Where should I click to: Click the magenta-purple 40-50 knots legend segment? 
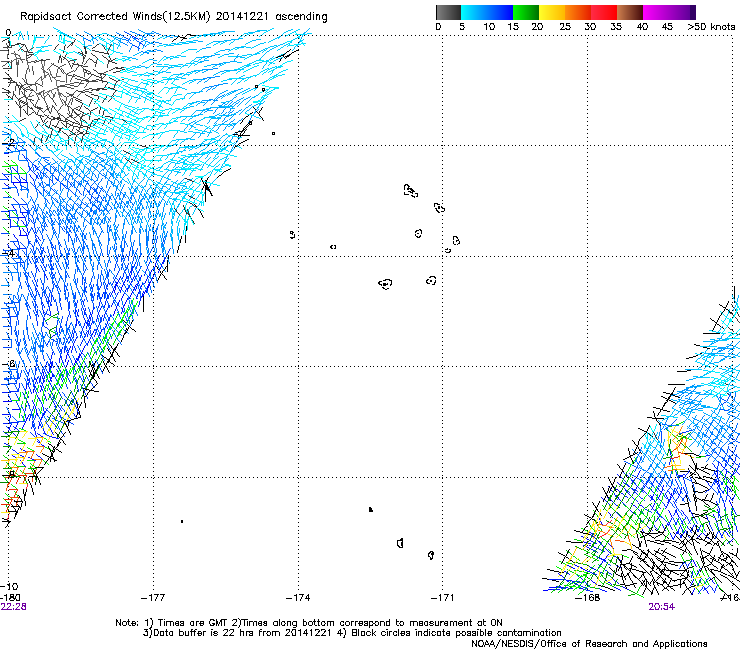[x=669, y=12]
